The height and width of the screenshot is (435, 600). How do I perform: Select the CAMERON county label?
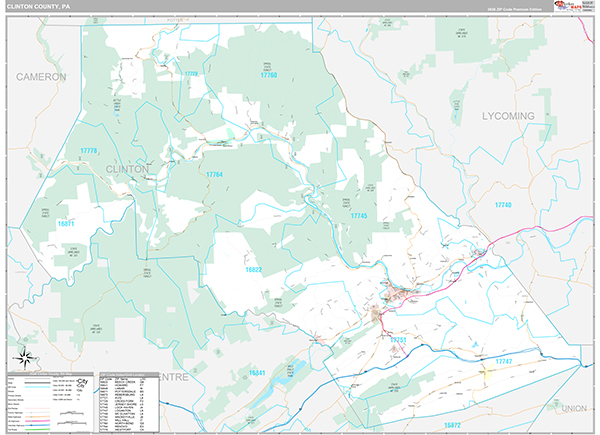pyautogui.click(x=41, y=77)
